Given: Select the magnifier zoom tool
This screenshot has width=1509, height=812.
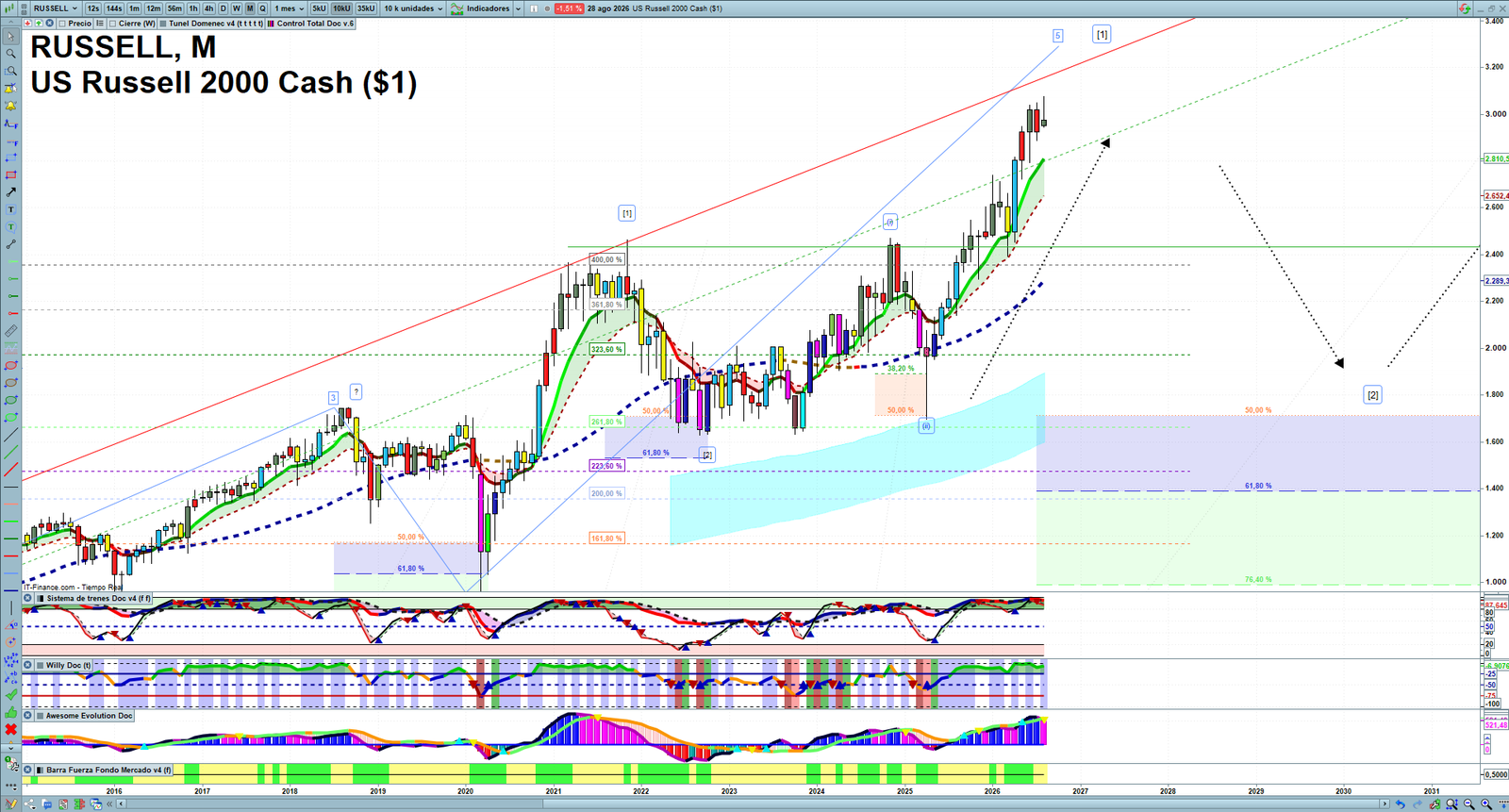Looking at the screenshot, I should coord(11,54).
